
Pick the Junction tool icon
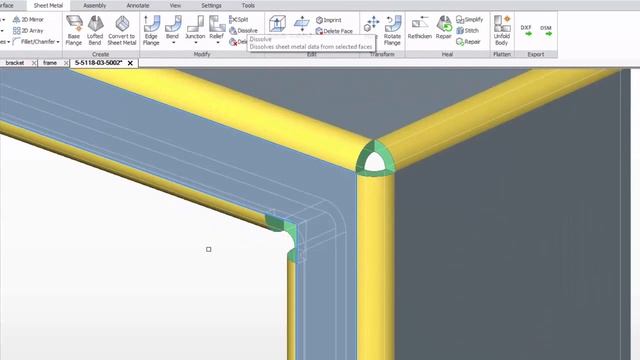coord(195,24)
